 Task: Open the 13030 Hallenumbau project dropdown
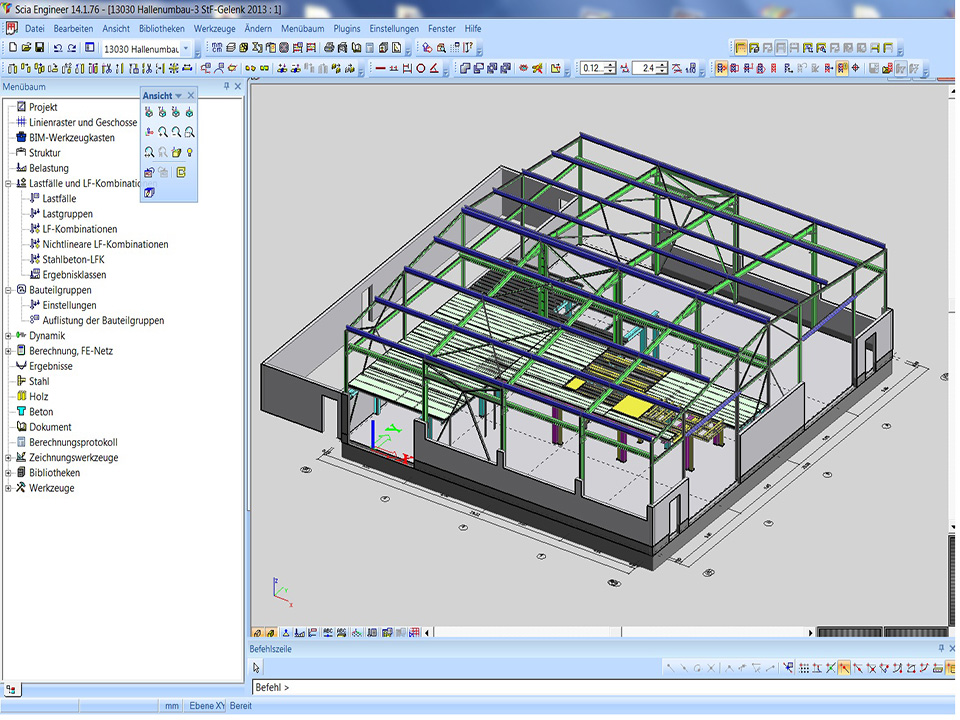click(x=185, y=48)
